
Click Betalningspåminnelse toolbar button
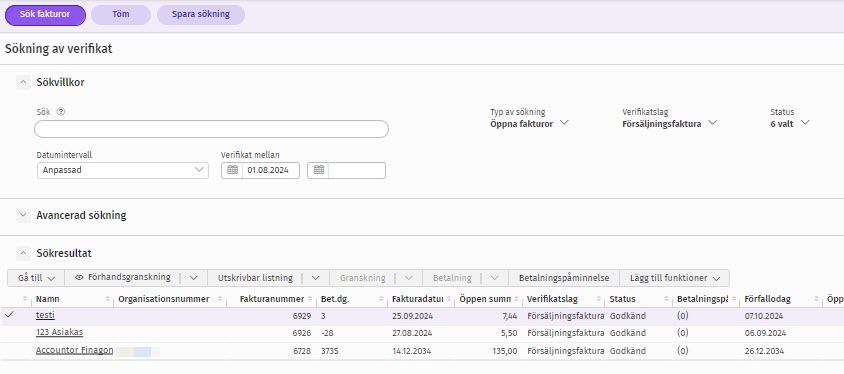click(564, 278)
